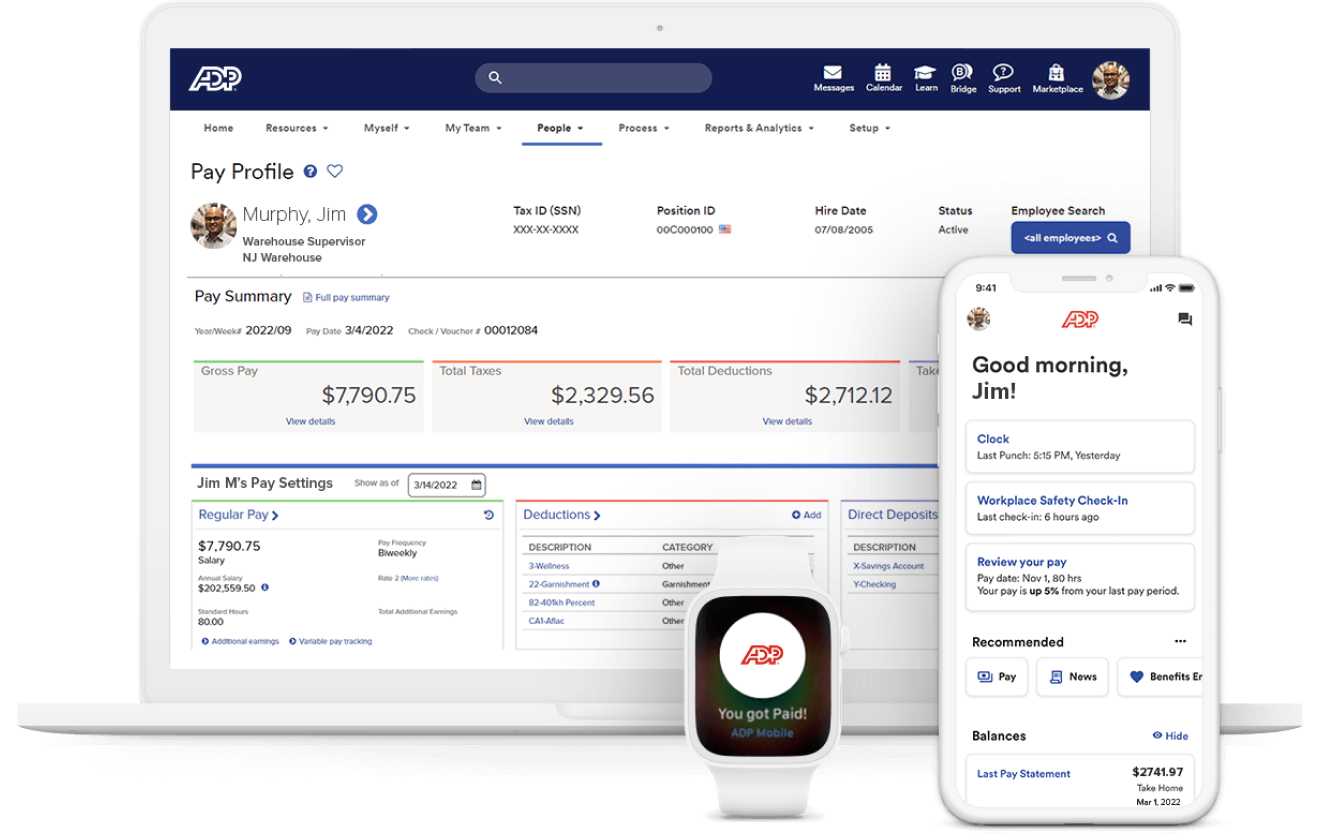The image size is (1320, 835).
Task: Expand the Reports & Analytics menu
Action: tap(759, 128)
